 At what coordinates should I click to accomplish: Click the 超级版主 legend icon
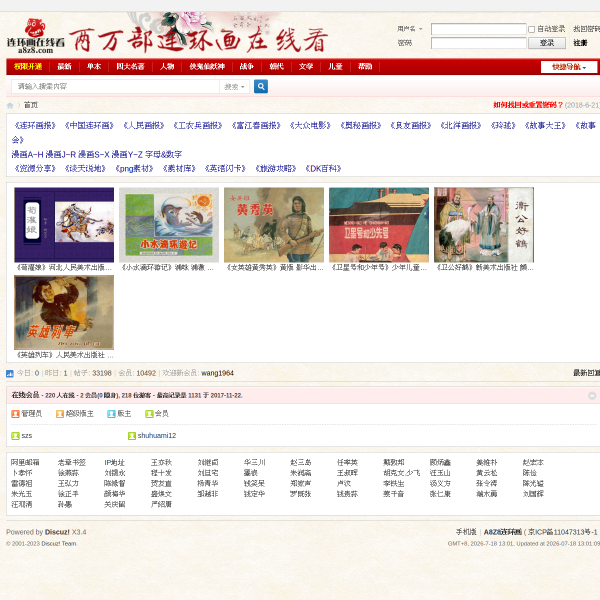tap(60, 414)
